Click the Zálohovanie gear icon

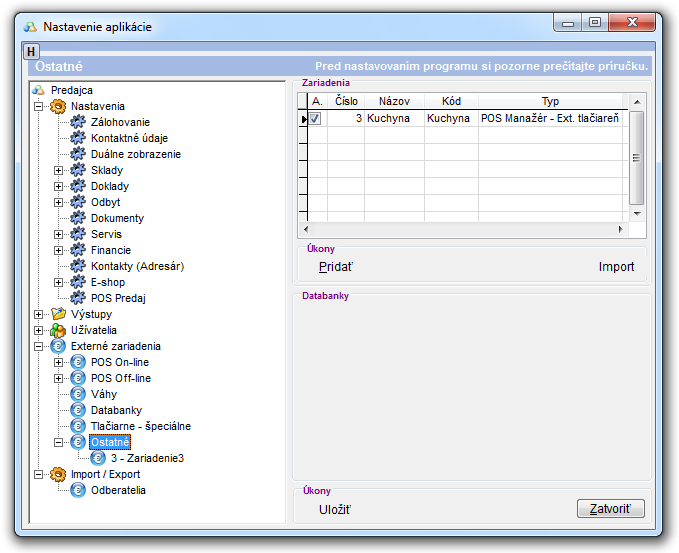pos(78,122)
